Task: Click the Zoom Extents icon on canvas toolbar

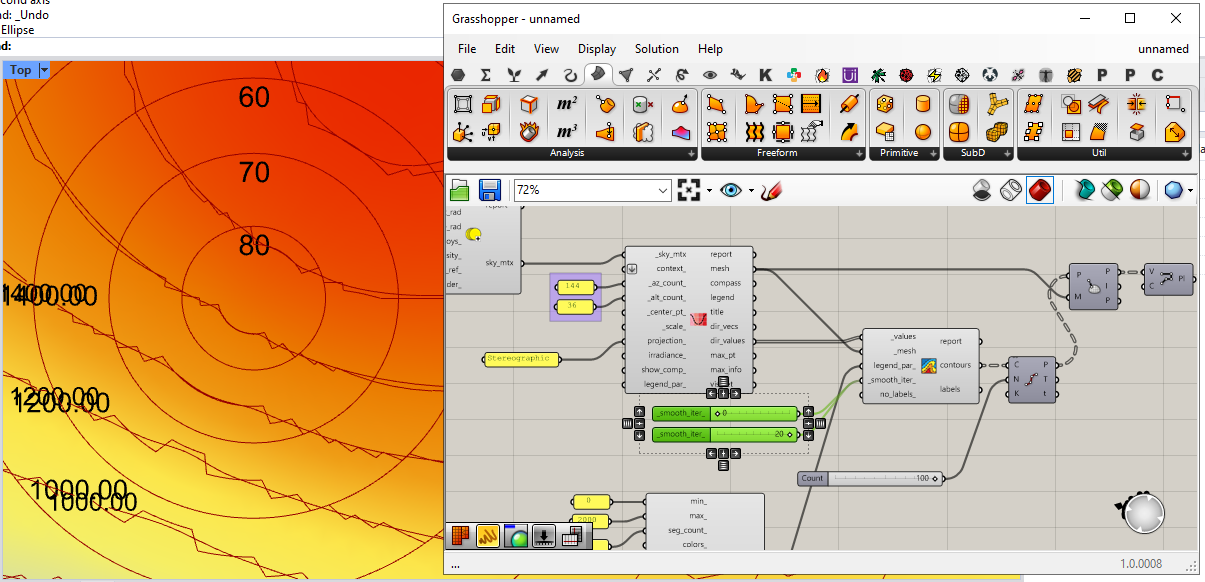Action: (x=689, y=190)
